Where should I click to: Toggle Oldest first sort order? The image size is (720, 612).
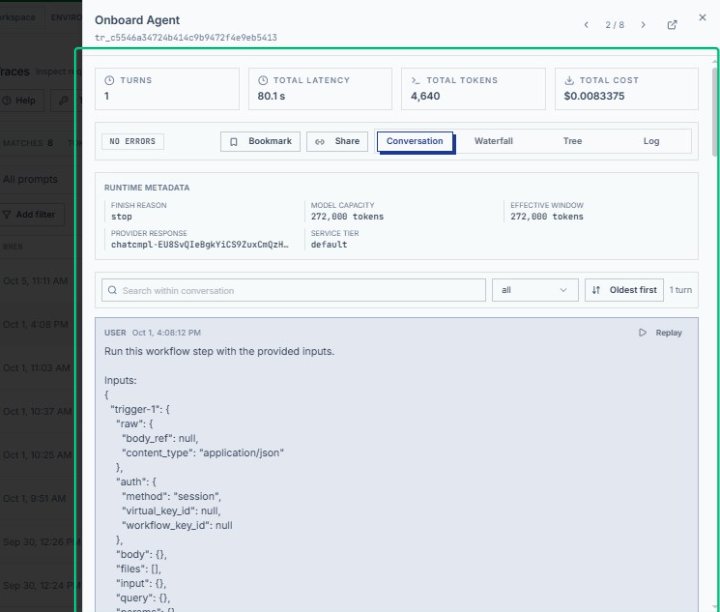coord(624,290)
